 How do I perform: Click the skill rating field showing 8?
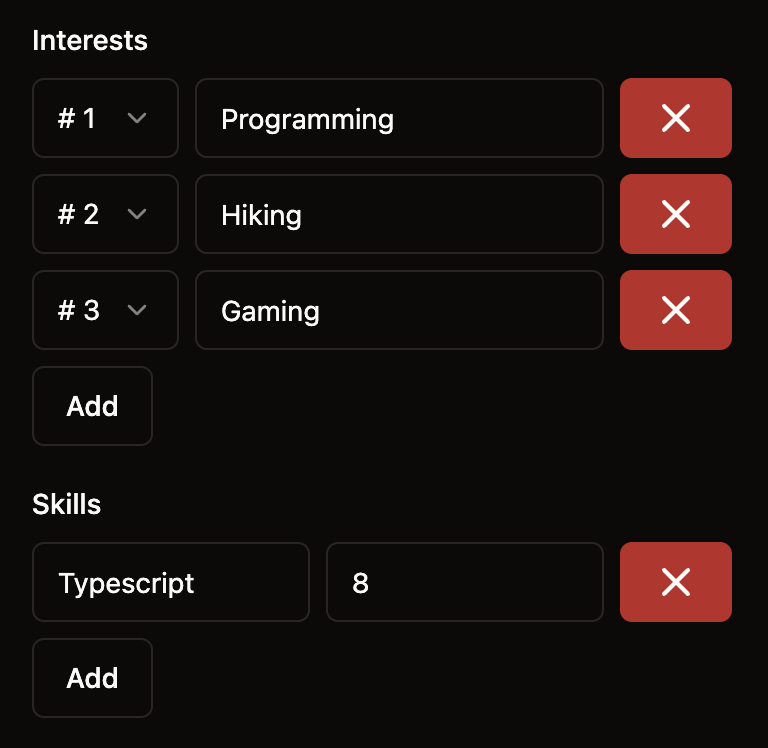464,582
